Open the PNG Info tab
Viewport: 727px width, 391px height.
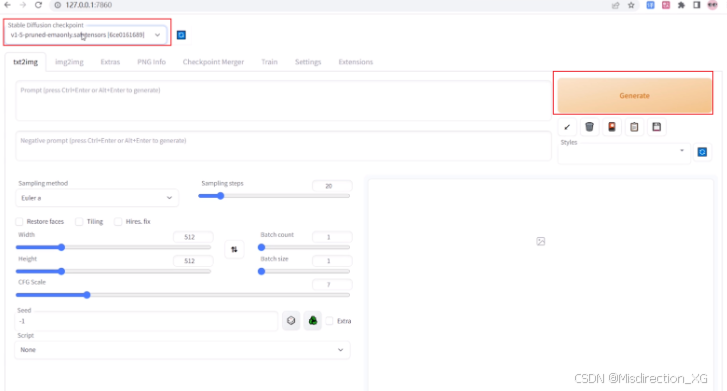(x=151, y=62)
